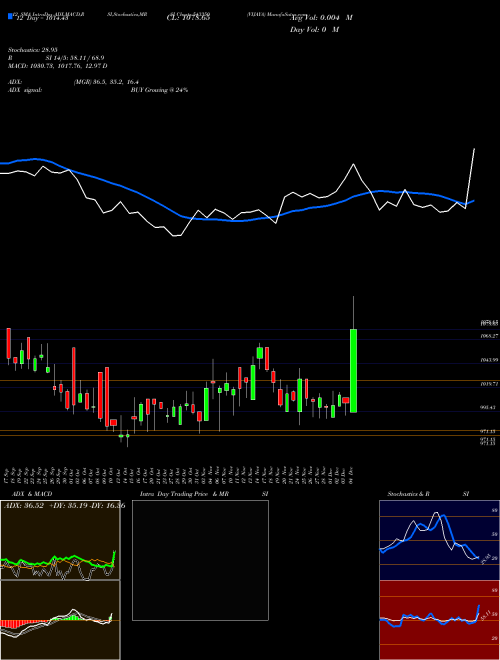
Task: Select the 'ADX signal:' label
Action: click(24, 90)
